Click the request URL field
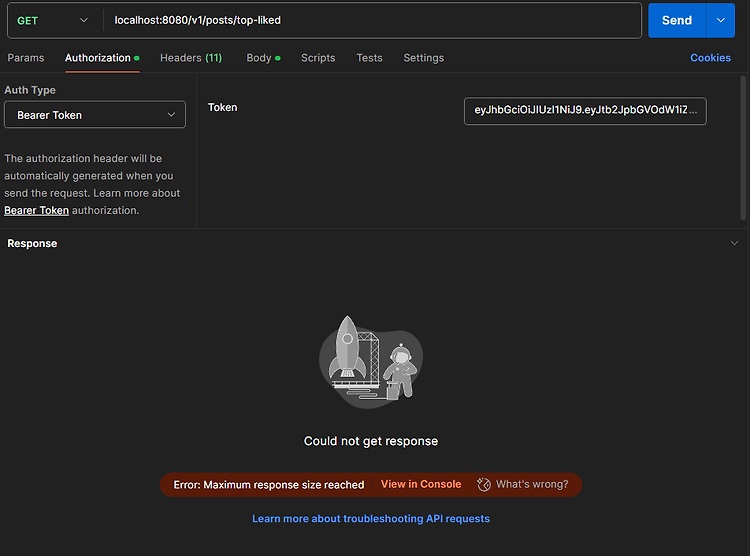This screenshot has width=750, height=556. pos(373,21)
